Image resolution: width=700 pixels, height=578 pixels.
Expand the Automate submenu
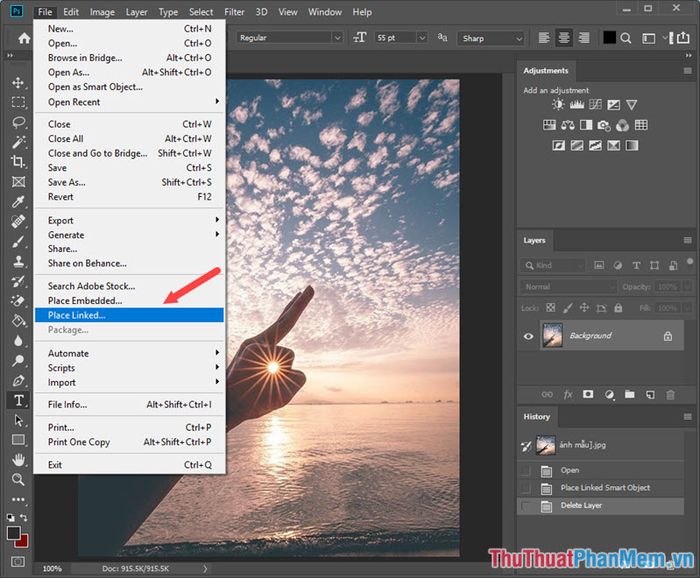129,353
